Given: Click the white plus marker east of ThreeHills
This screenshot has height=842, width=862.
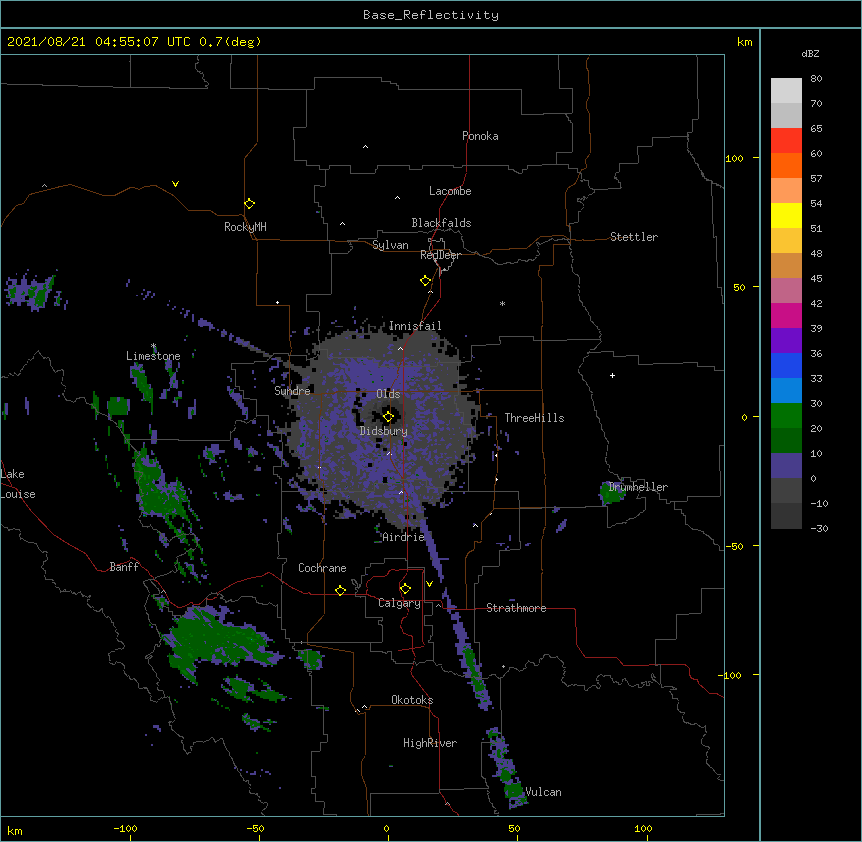Looking at the screenshot, I should (x=612, y=375).
